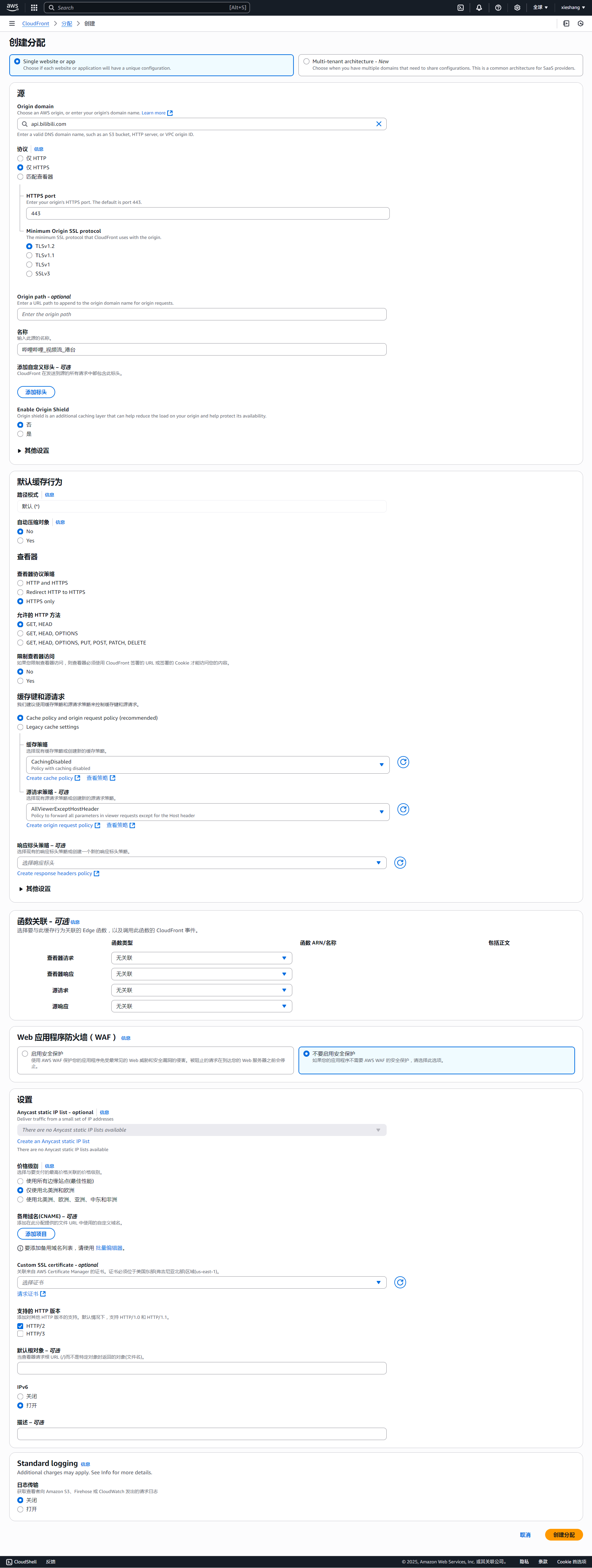Go to CloudFront breadcrumb

point(35,24)
